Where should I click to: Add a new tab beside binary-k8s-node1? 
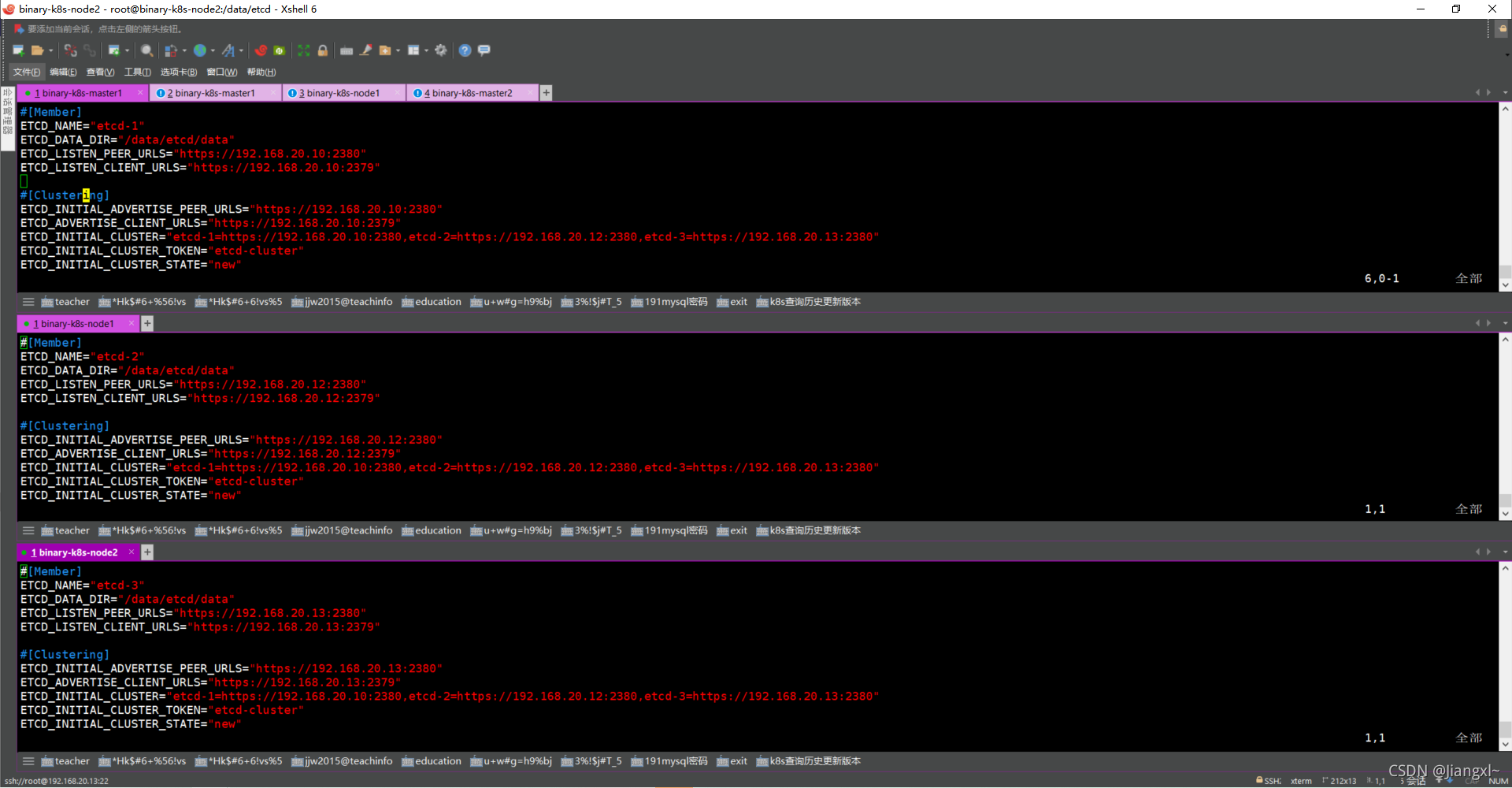coord(147,324)
